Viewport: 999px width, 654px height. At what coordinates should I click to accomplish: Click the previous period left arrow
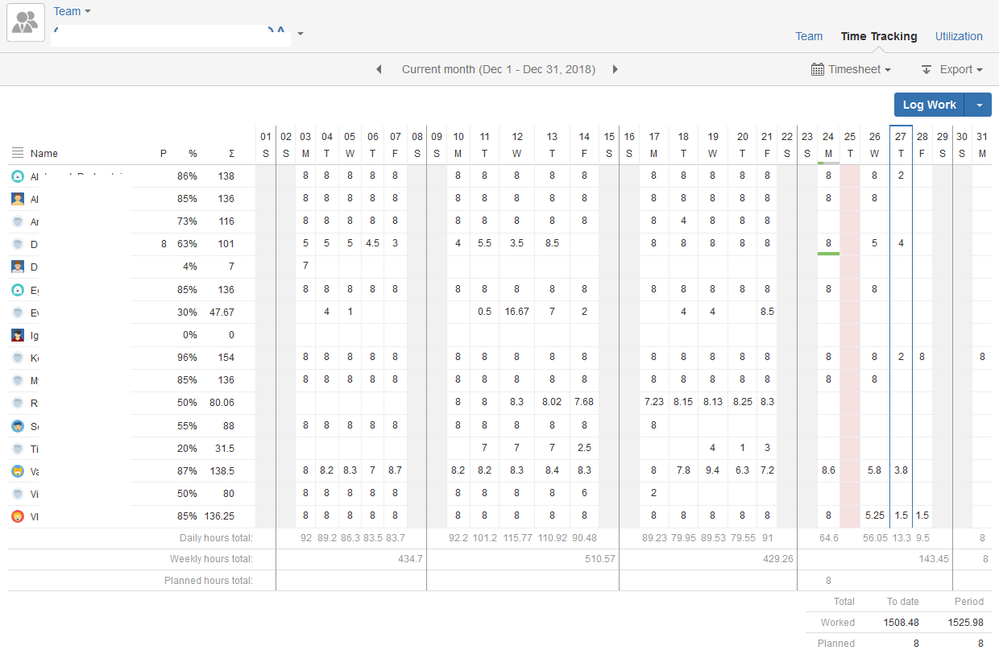pyautogui.click(x=379, y=69)
